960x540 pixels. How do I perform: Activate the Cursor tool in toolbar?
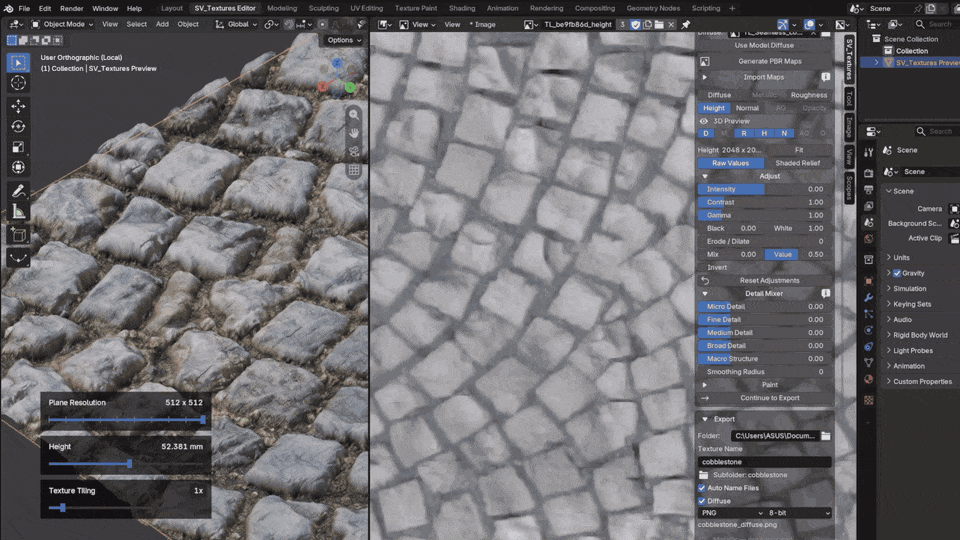(x=18, y=83)
